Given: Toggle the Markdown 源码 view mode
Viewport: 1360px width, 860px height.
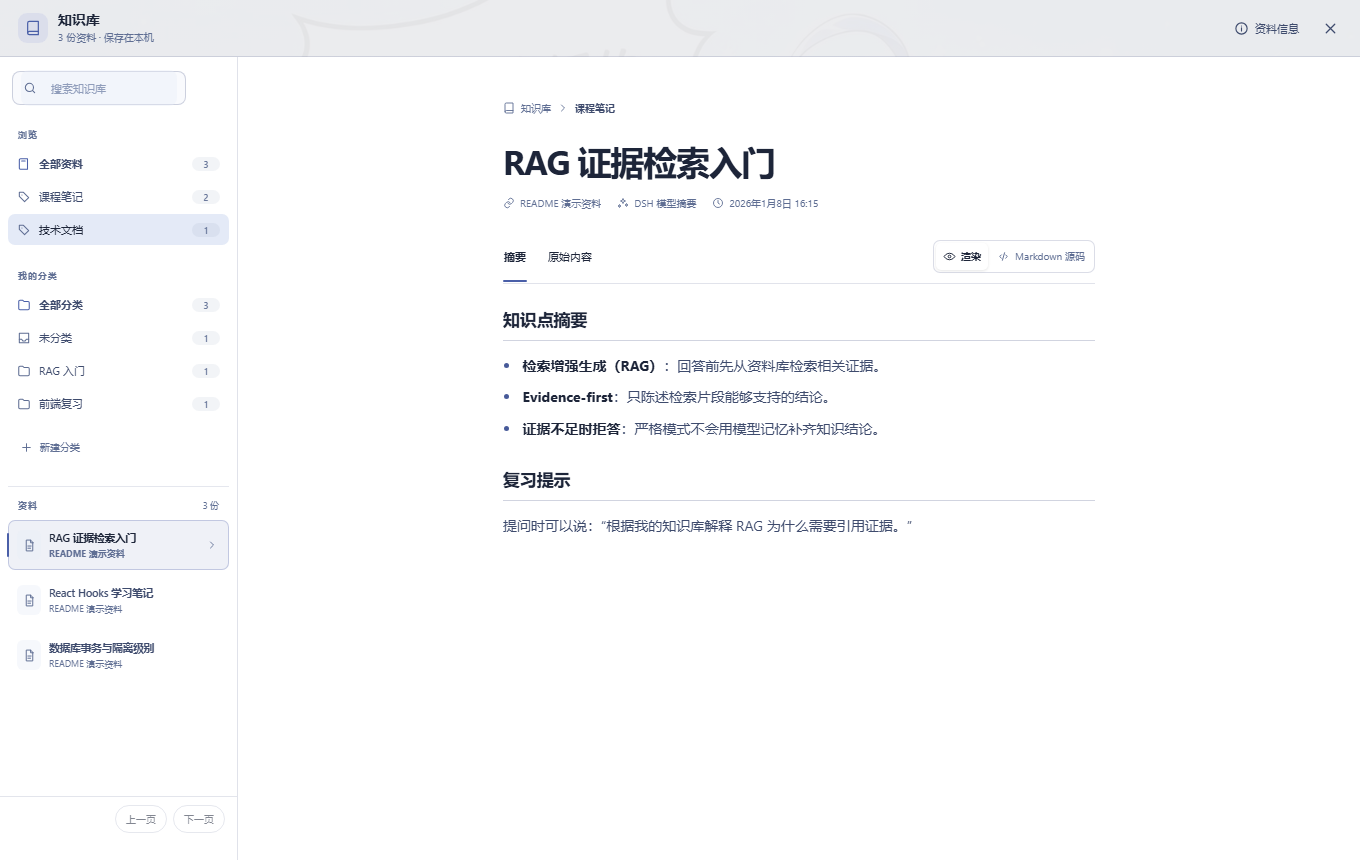Looking at the screenshot, I should 1041,257.
